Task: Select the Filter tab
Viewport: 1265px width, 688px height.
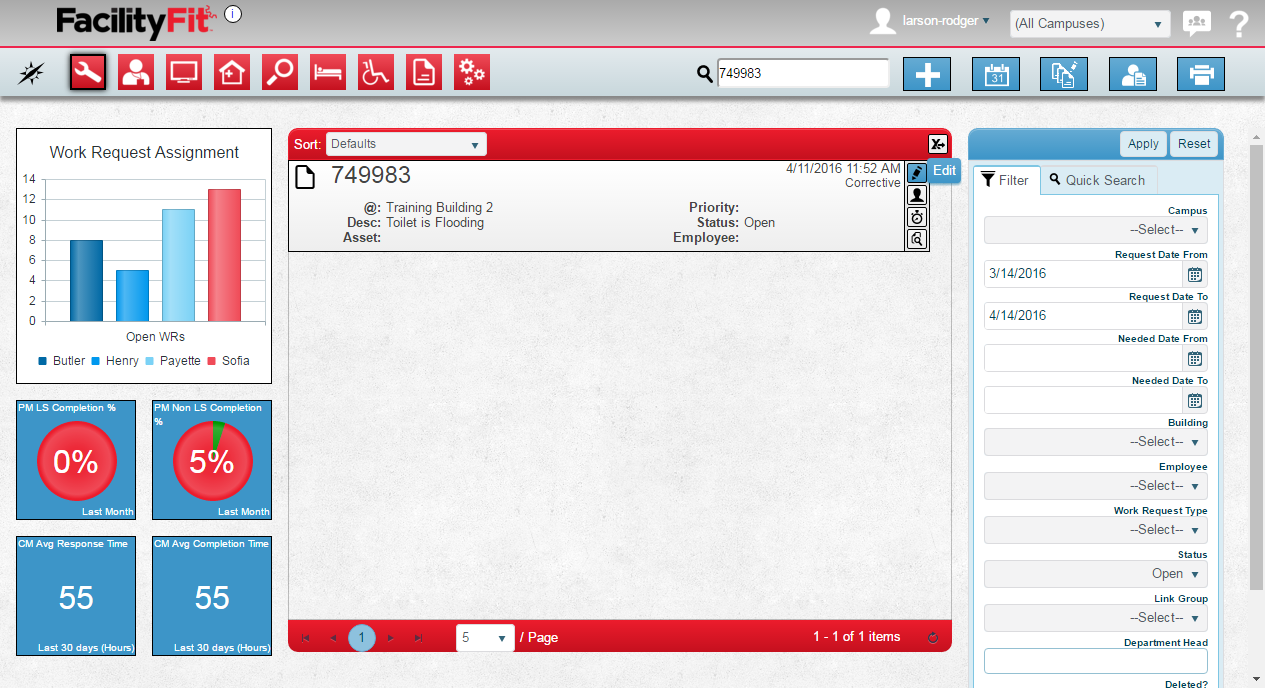Action: (x=1005, y=180)
